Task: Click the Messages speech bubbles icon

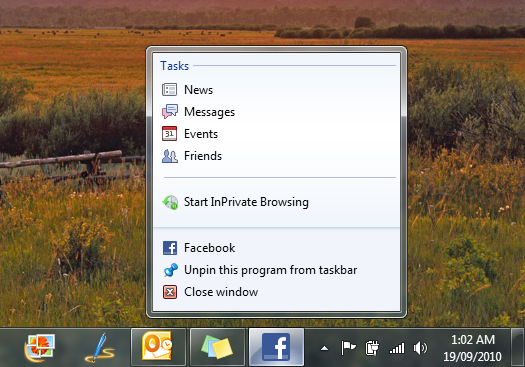Action: [170, 112]
